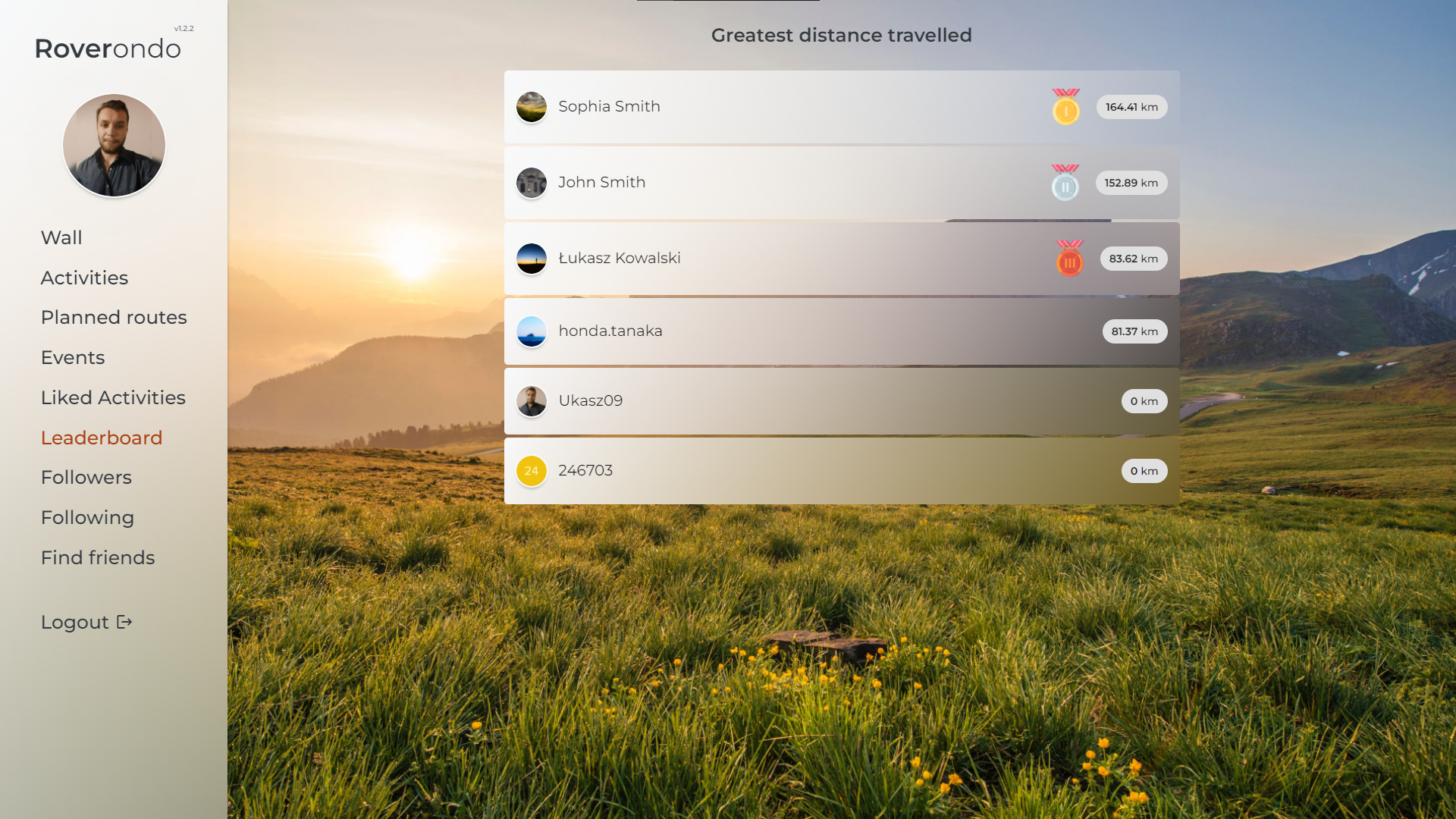The image size is (1456, 819).
Task: Open Ukasz09's leaderboard row name
Action: point(590,400)
